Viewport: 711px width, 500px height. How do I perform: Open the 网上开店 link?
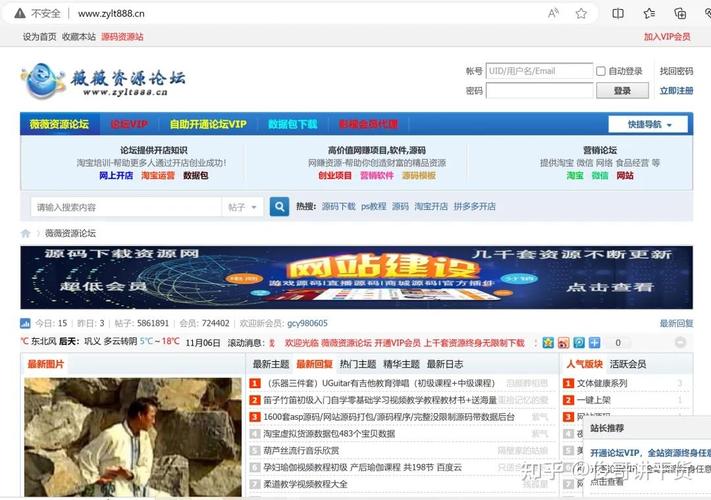[x=116, y=175]
